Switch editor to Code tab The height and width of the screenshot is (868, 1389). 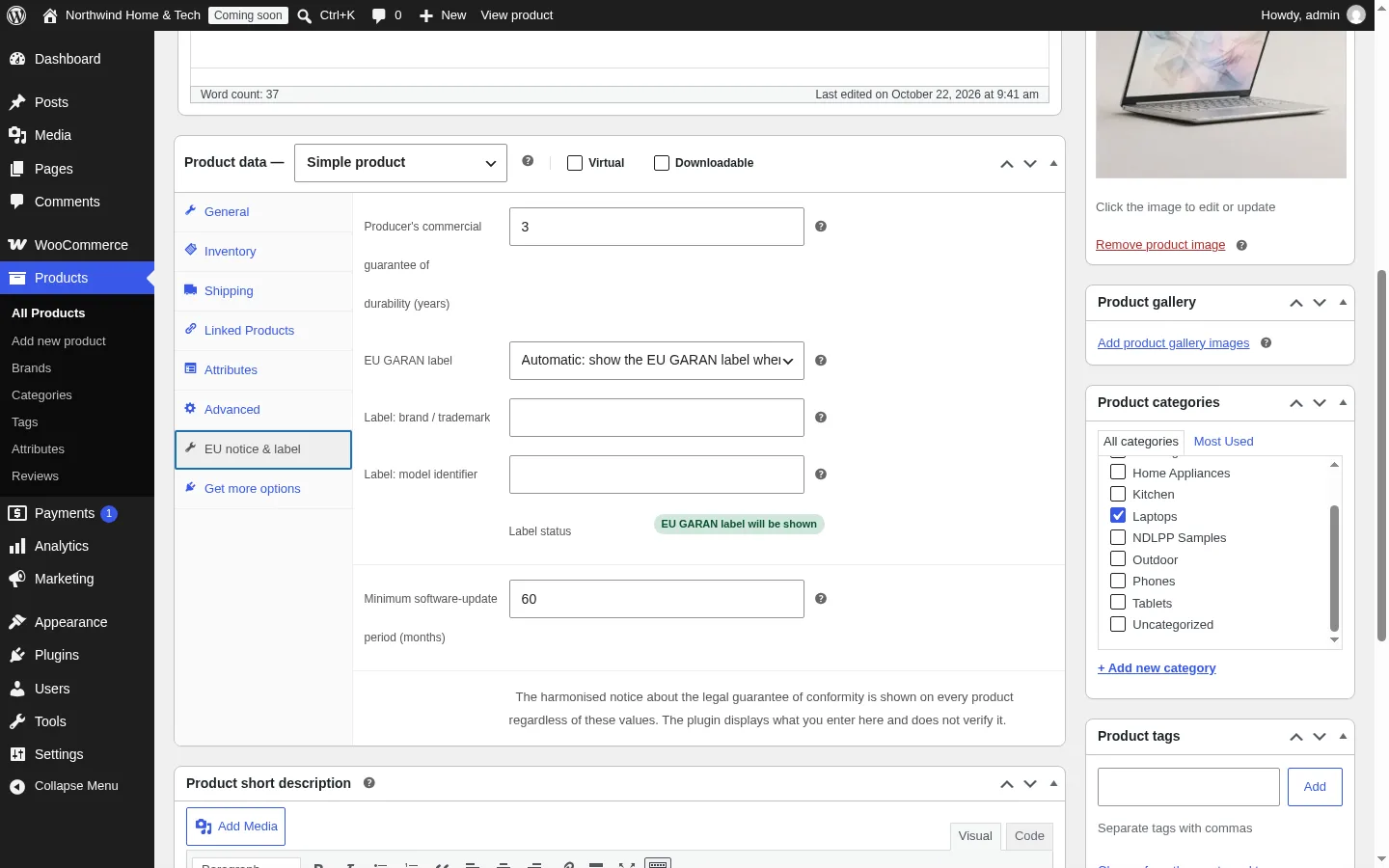pyautogui.click(x=1029, y=836)
